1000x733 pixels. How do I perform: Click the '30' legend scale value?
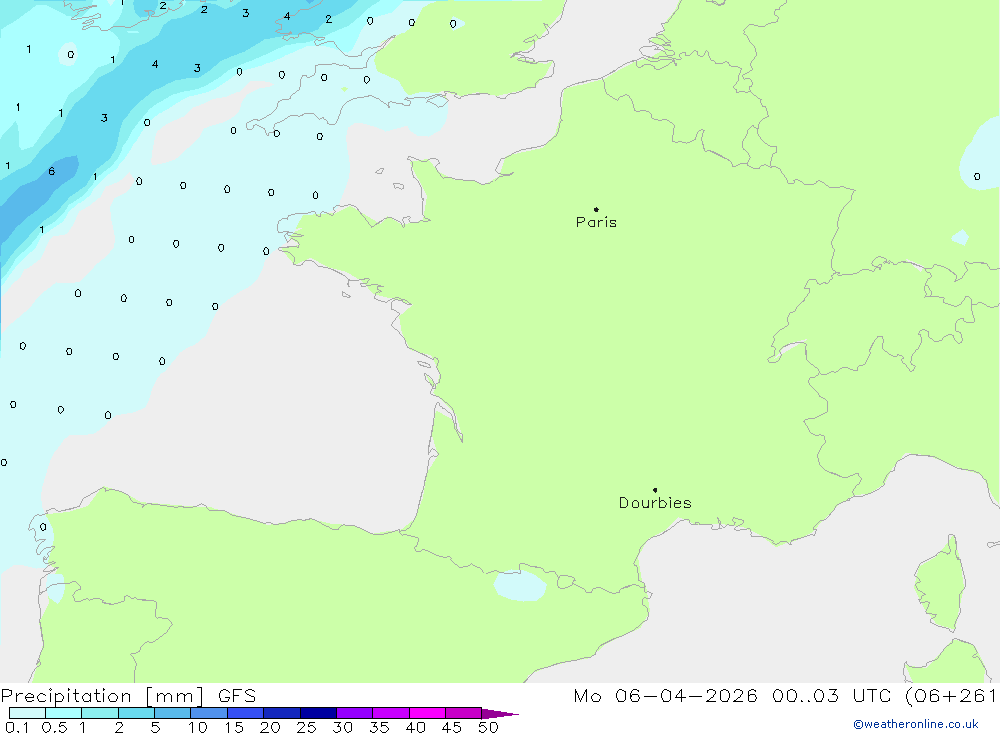pyautogui.click(x=343, y=727)
